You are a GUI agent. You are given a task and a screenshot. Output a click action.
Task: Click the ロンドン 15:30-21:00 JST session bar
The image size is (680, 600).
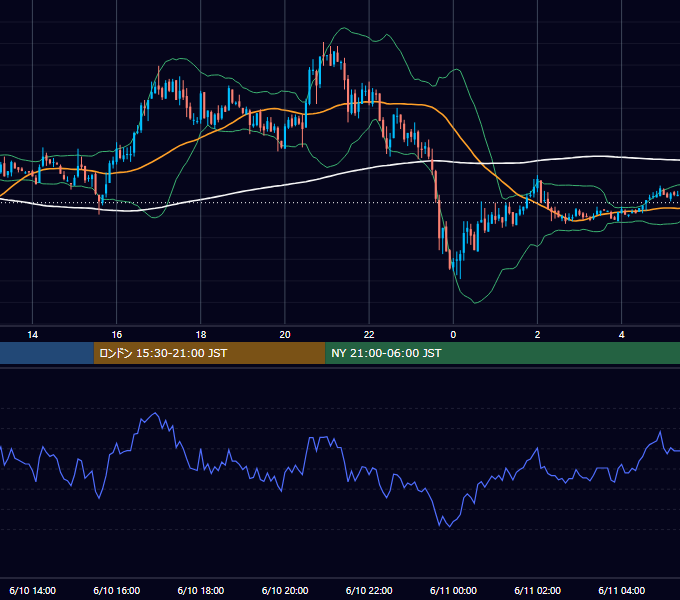209,353
